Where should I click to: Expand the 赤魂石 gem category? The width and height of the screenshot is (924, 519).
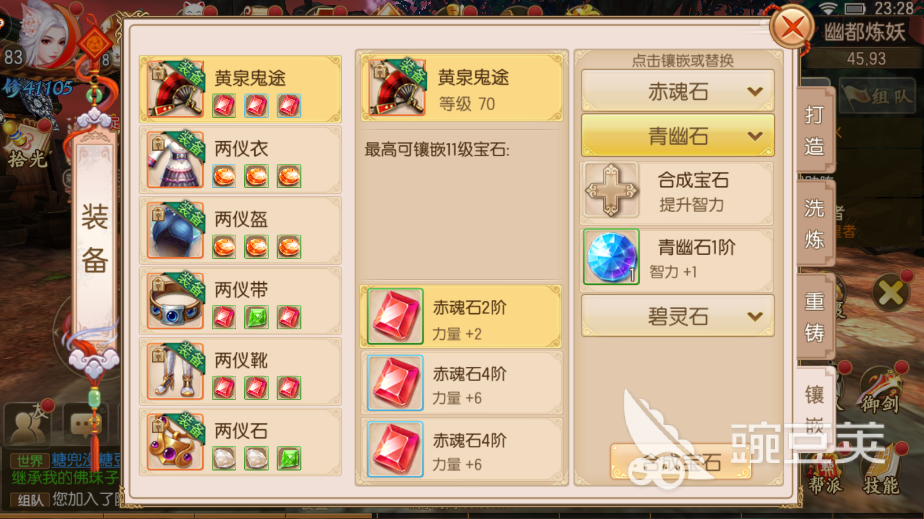[x=678, y=91]
